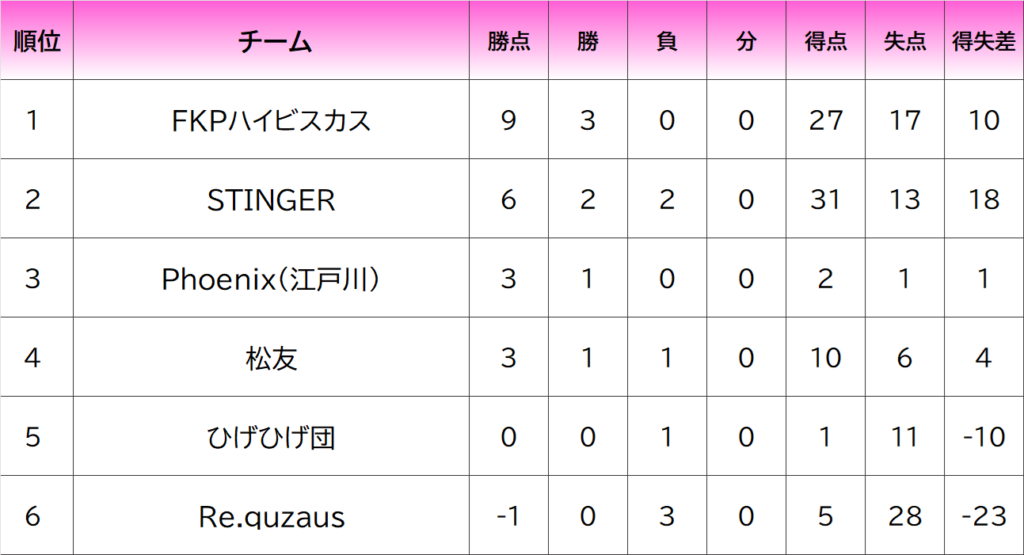
Task: Click the Phoenix(江戸川) team cell
Action: [271, 279]
